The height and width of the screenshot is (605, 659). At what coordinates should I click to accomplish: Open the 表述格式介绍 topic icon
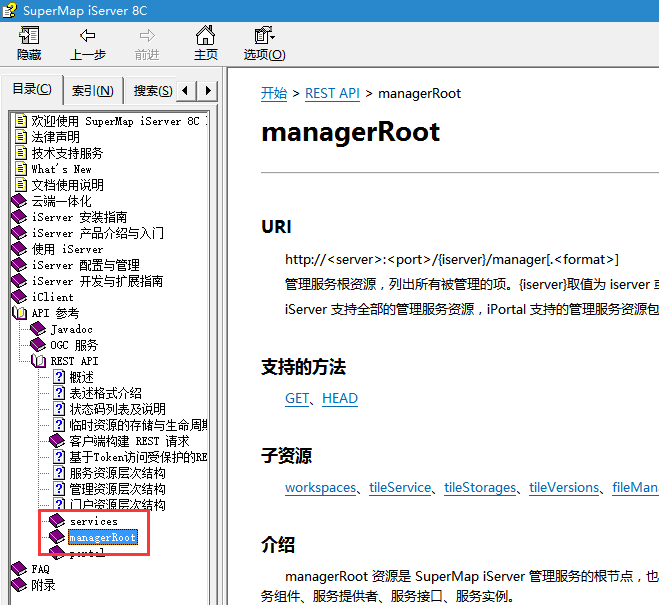(x=59, y=393)
